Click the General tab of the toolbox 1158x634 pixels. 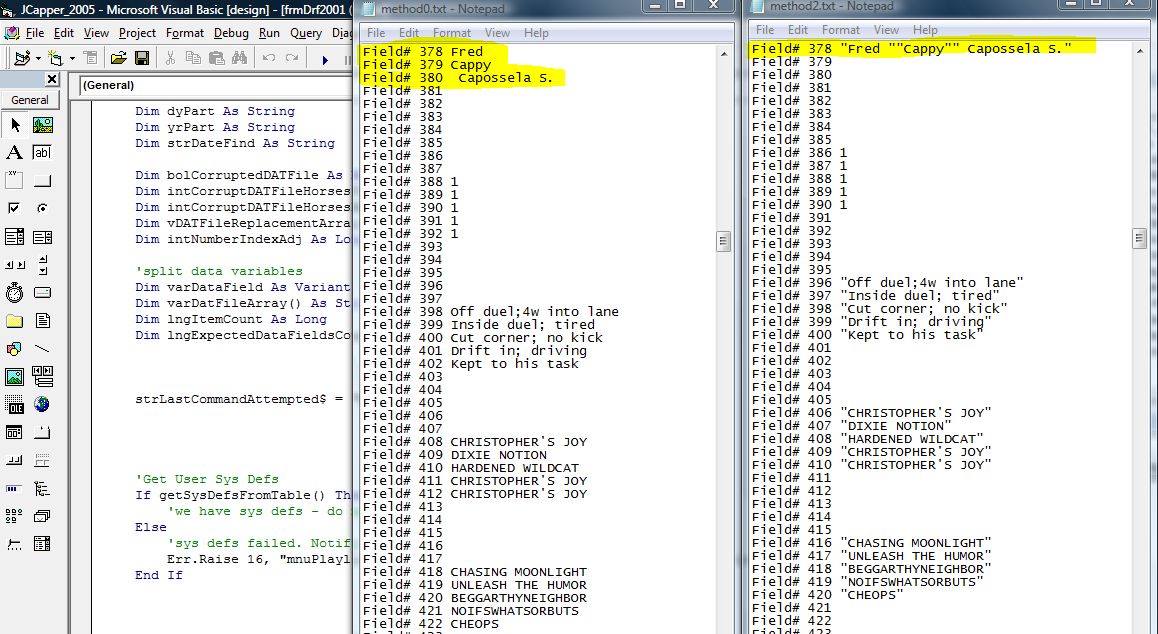point(30,100)
